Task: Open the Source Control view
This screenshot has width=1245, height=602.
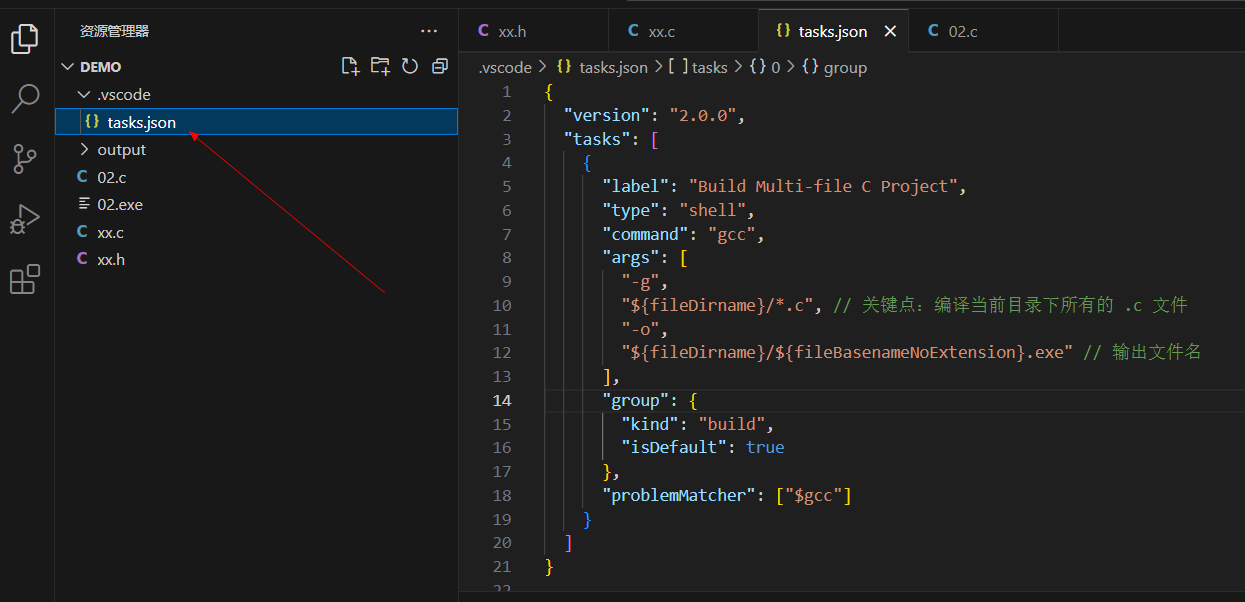Action: pos(24,158)
